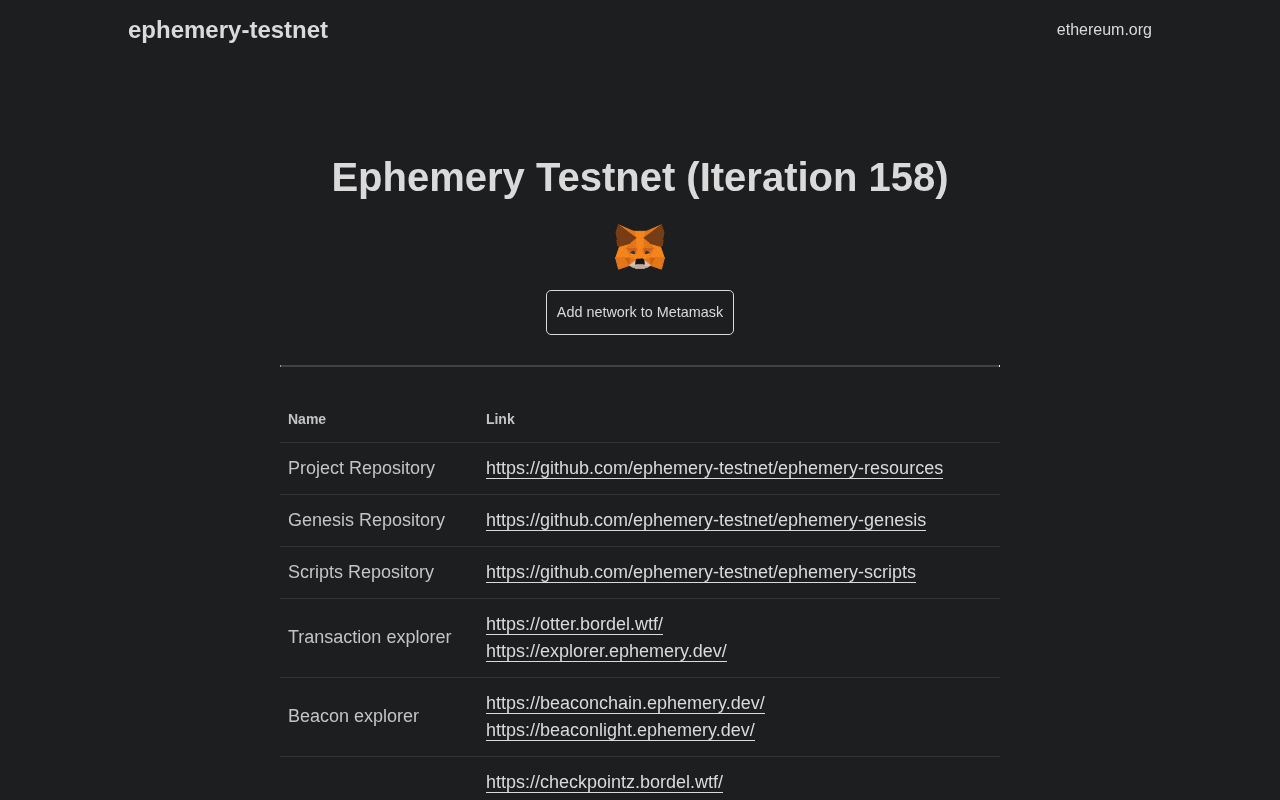Click the MetaMask fox icon

click(640, 247)
